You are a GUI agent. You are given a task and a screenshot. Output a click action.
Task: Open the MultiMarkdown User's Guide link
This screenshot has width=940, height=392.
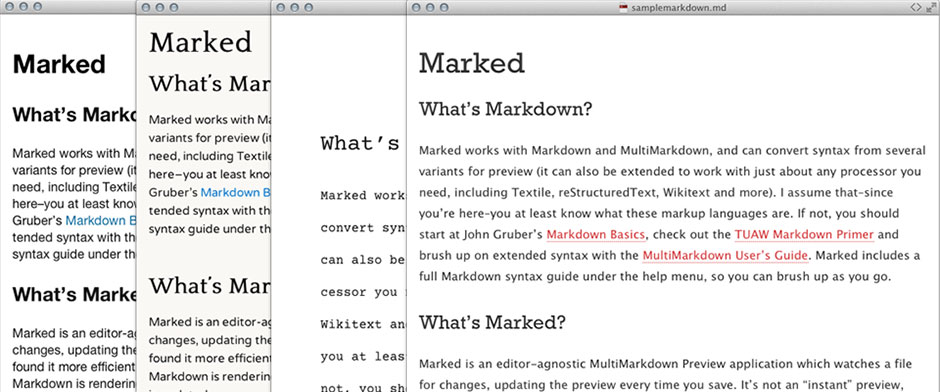[x=725, y=255]
